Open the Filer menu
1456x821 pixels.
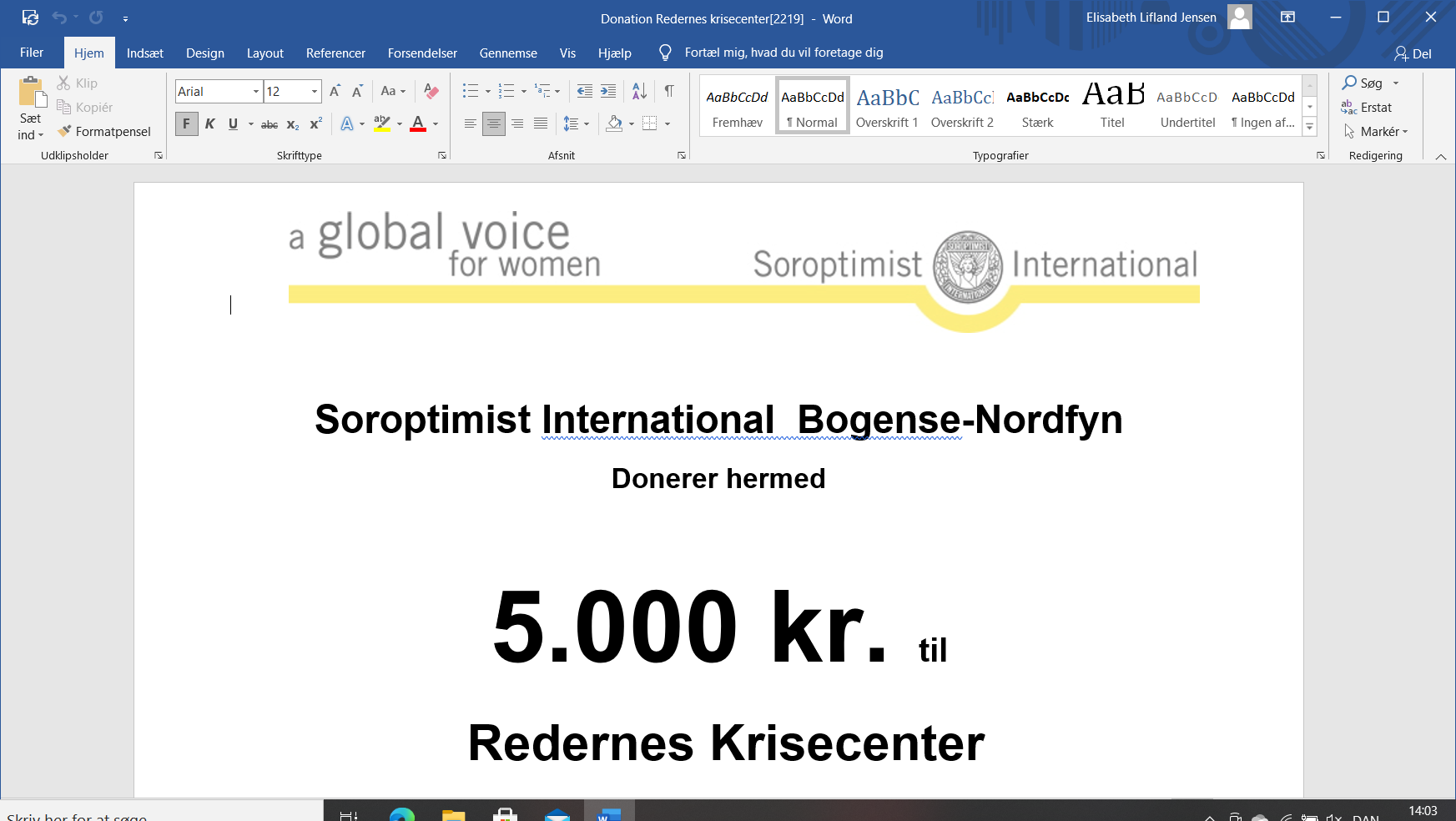32,53
